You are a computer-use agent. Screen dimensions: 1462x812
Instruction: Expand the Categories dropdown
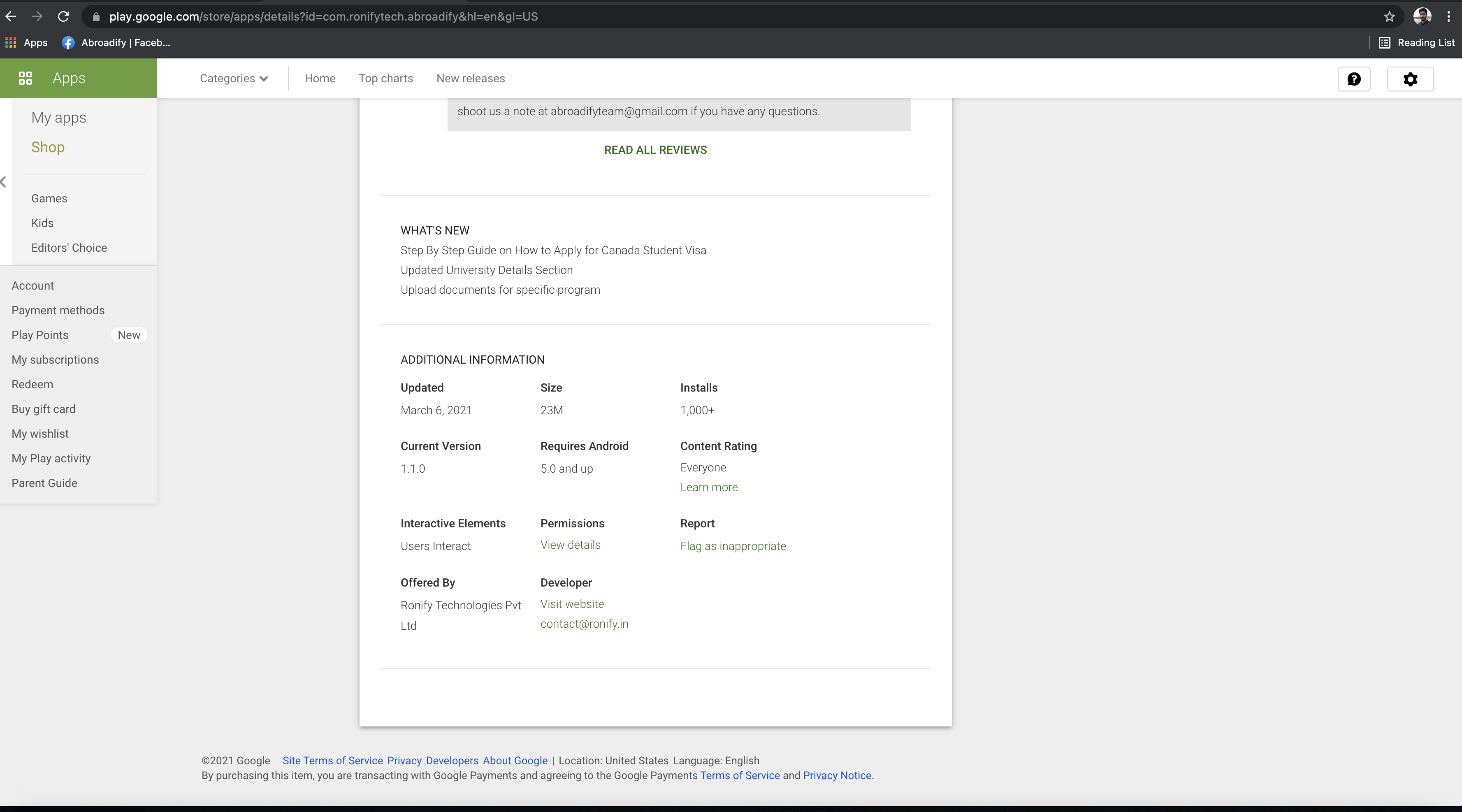(x=234, y=78)
